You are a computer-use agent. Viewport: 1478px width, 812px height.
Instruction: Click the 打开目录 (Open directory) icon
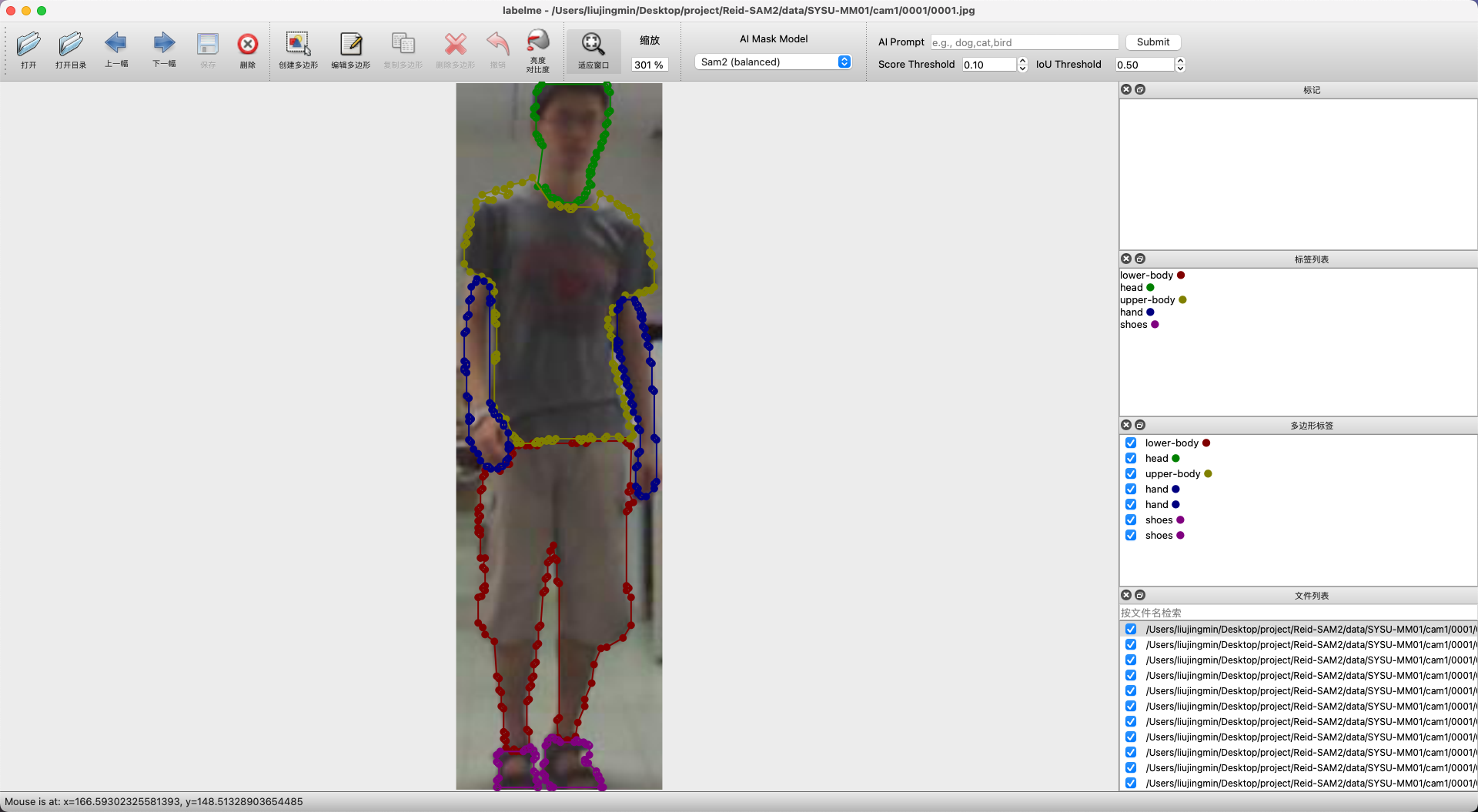click(71, 44)
